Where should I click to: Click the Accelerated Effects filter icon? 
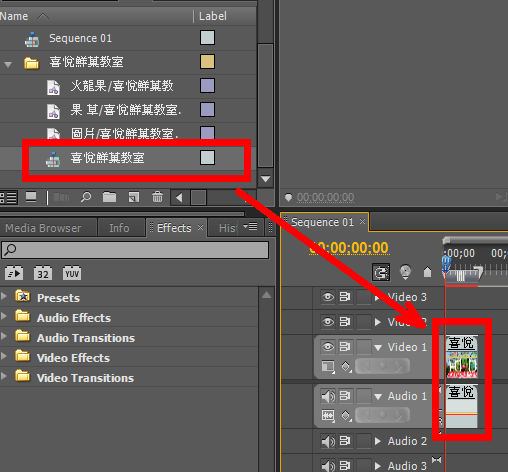[14, 273]
